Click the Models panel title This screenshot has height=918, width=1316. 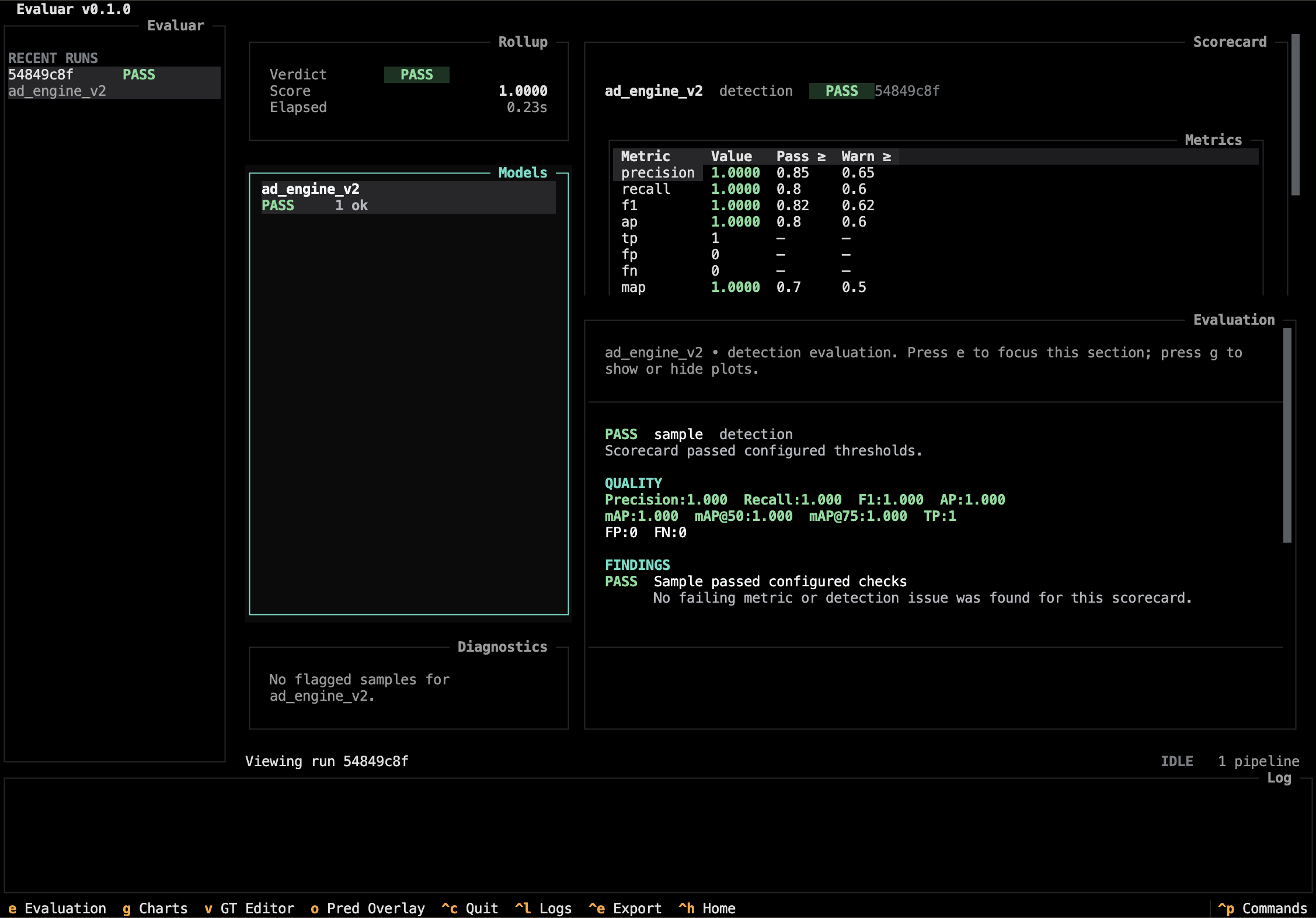pos(523,173)
